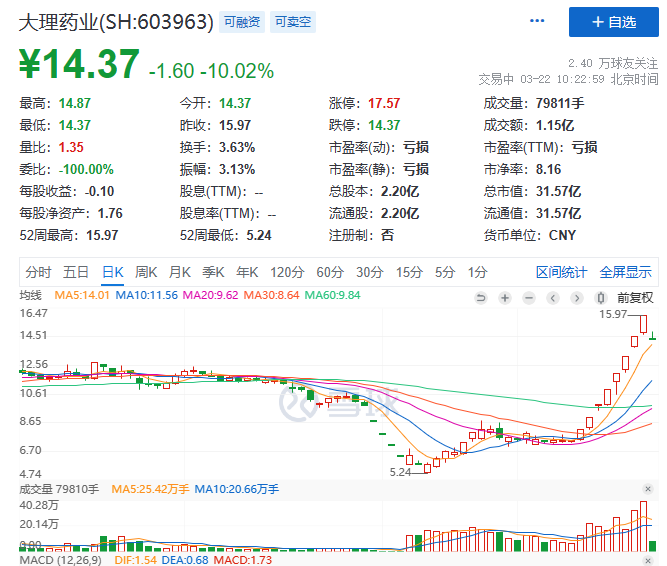Click the 委比 value -100.00%
Screen dimensions: 667x566
(x=86, y=170)
